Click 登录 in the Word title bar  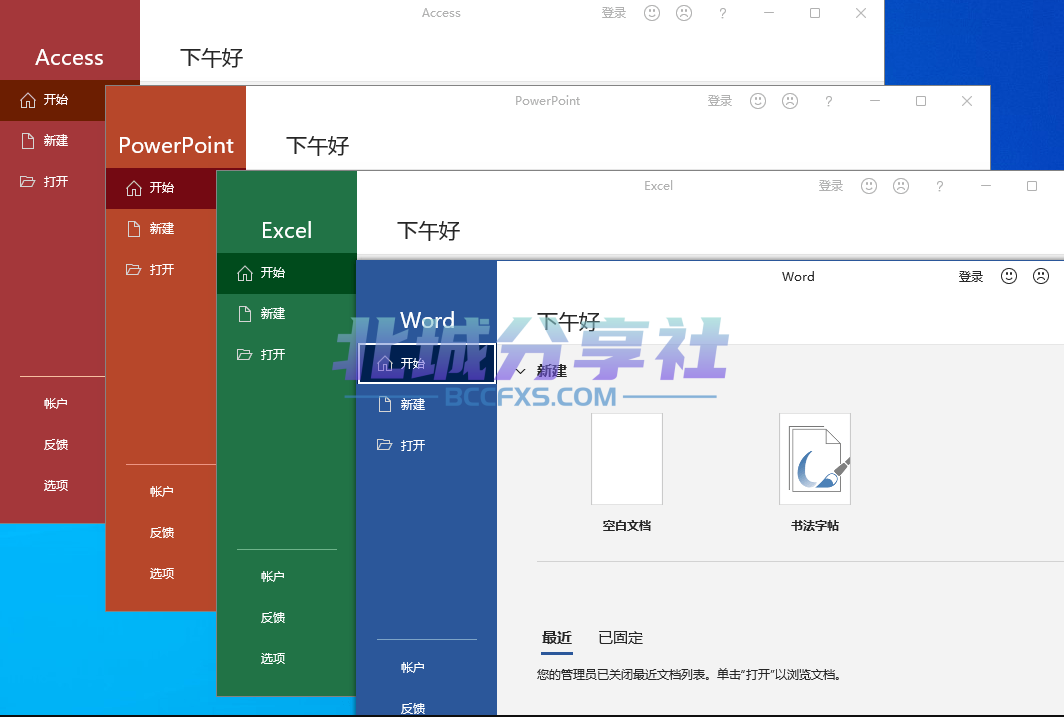click(x=970, y=277)
